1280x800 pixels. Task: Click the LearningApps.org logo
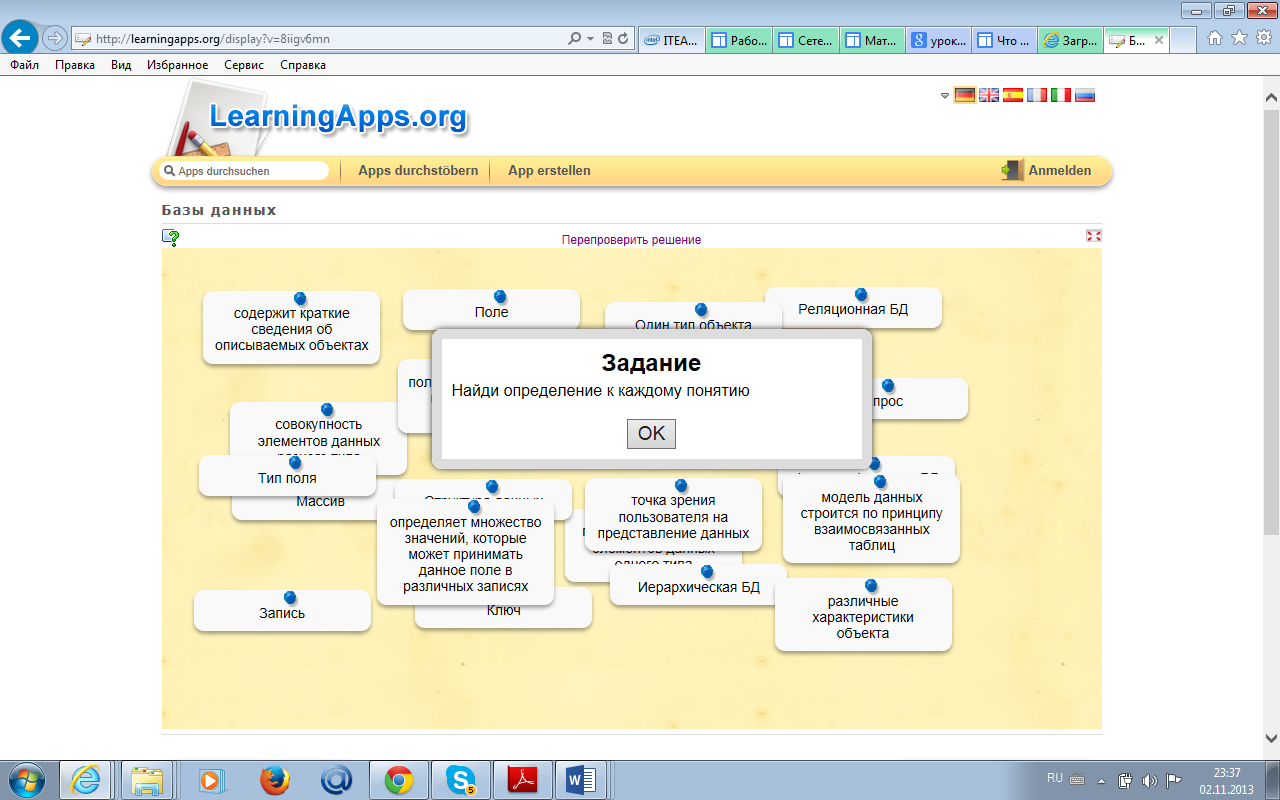[x=337, y=116]
